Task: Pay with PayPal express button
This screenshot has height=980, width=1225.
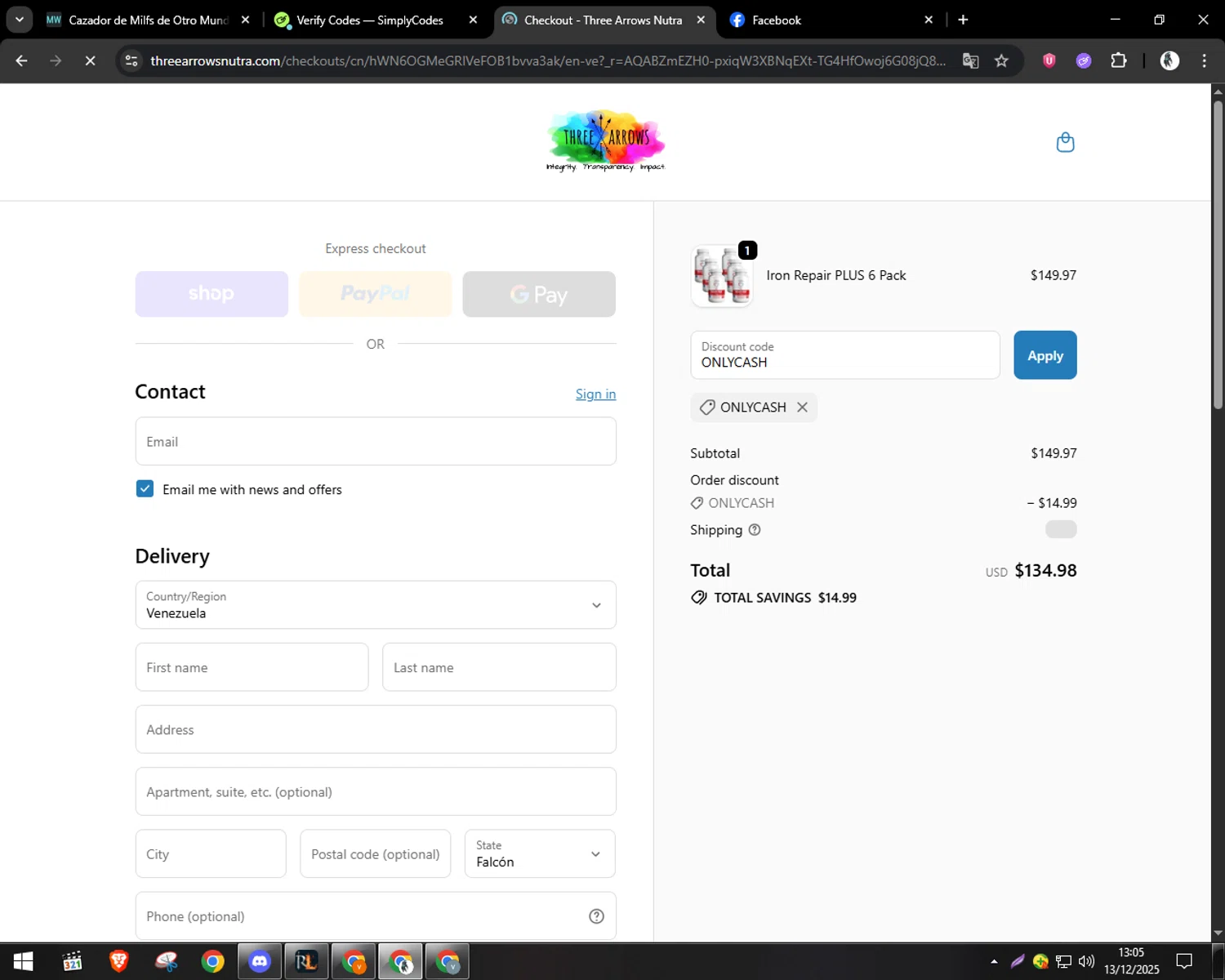Action: tap(375, 294)
